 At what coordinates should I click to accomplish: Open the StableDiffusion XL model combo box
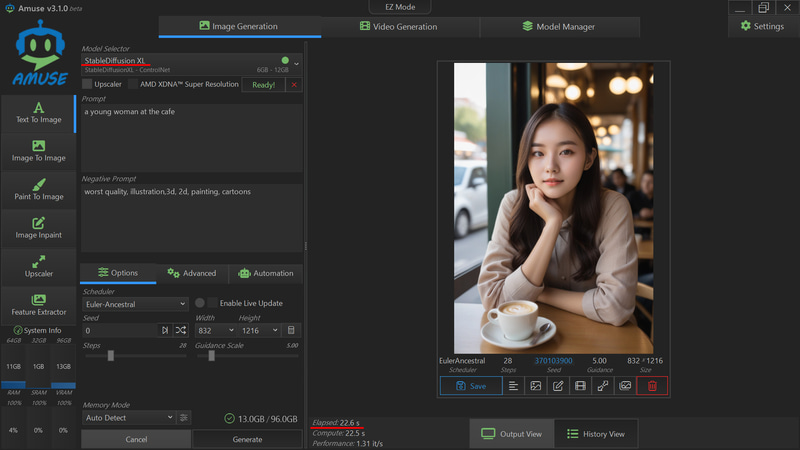192,64
